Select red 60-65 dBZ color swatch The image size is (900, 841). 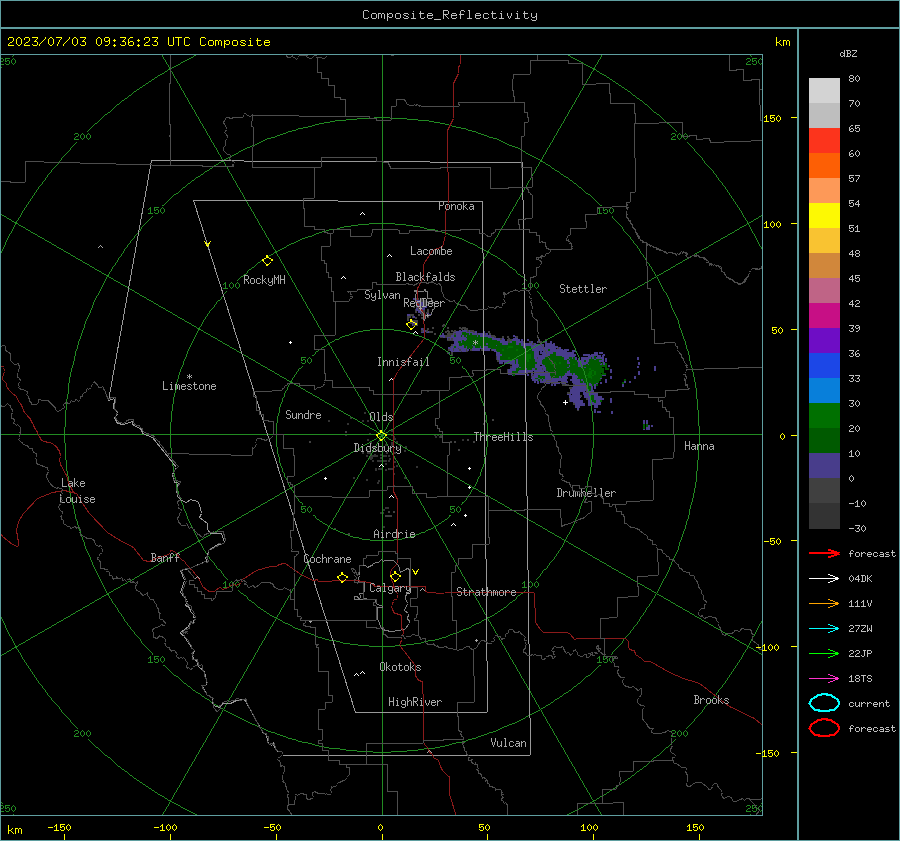click(x=824, y=141)
